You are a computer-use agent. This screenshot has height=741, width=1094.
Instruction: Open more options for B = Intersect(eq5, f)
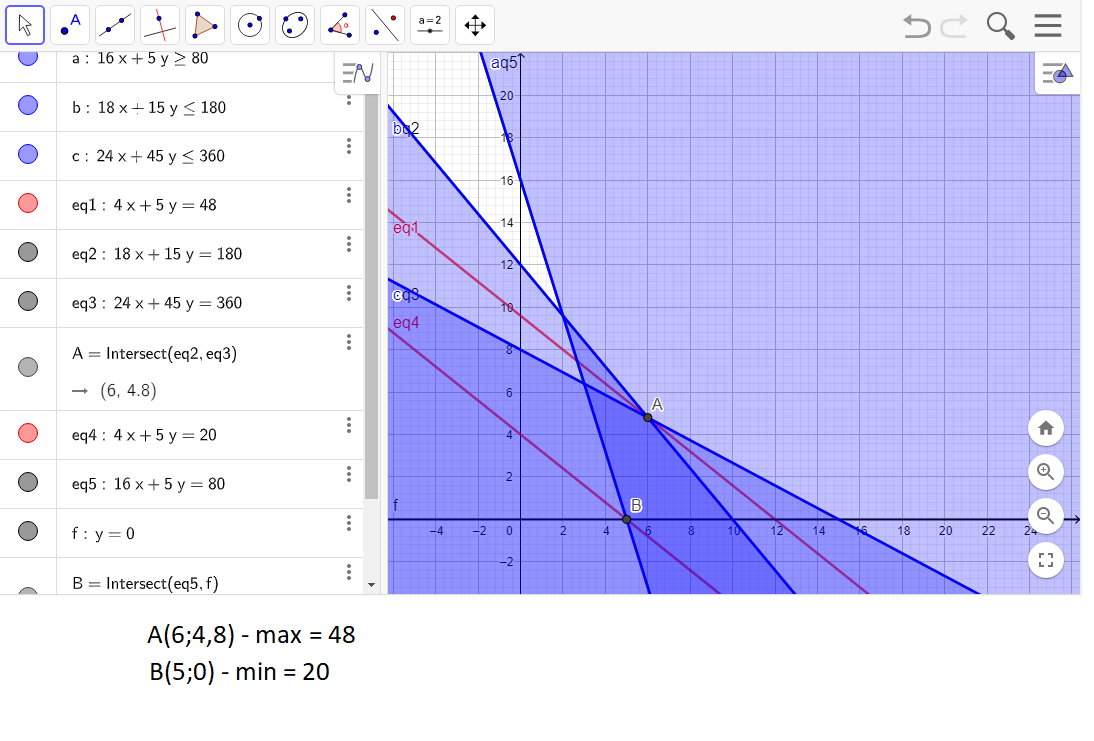coord(349,572)
